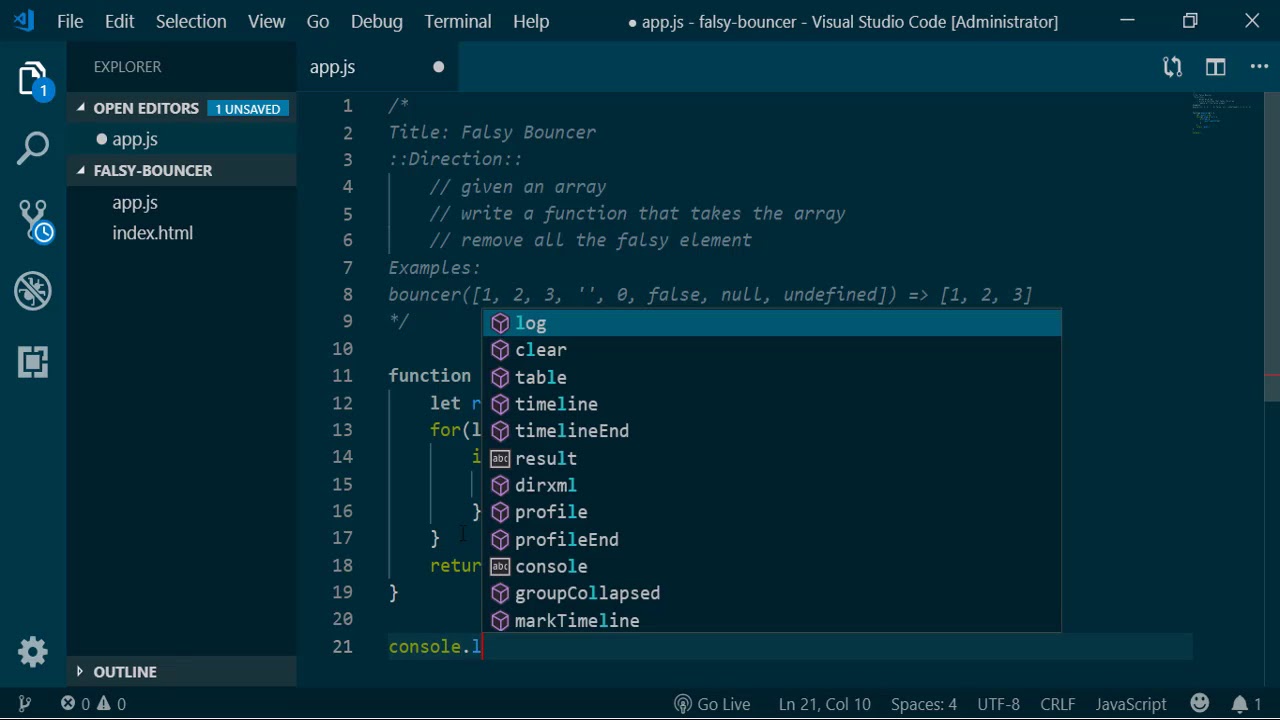
Task: Click the Title: Falsy Bouncer comment line
Action: click(x=492, y=132)
